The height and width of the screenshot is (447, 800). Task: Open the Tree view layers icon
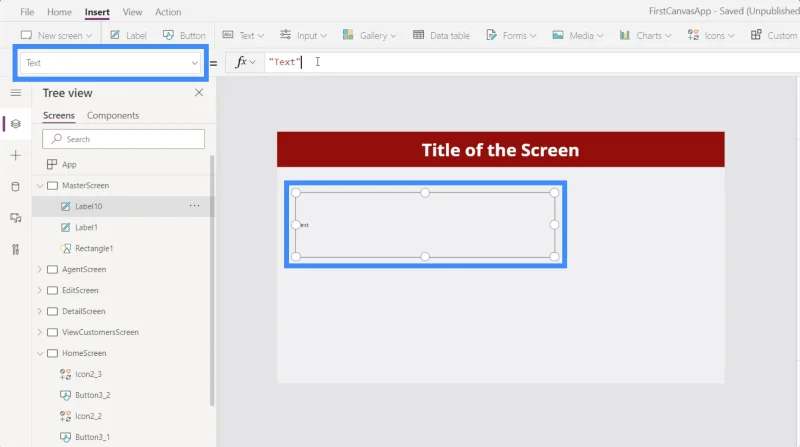(16, 124)
